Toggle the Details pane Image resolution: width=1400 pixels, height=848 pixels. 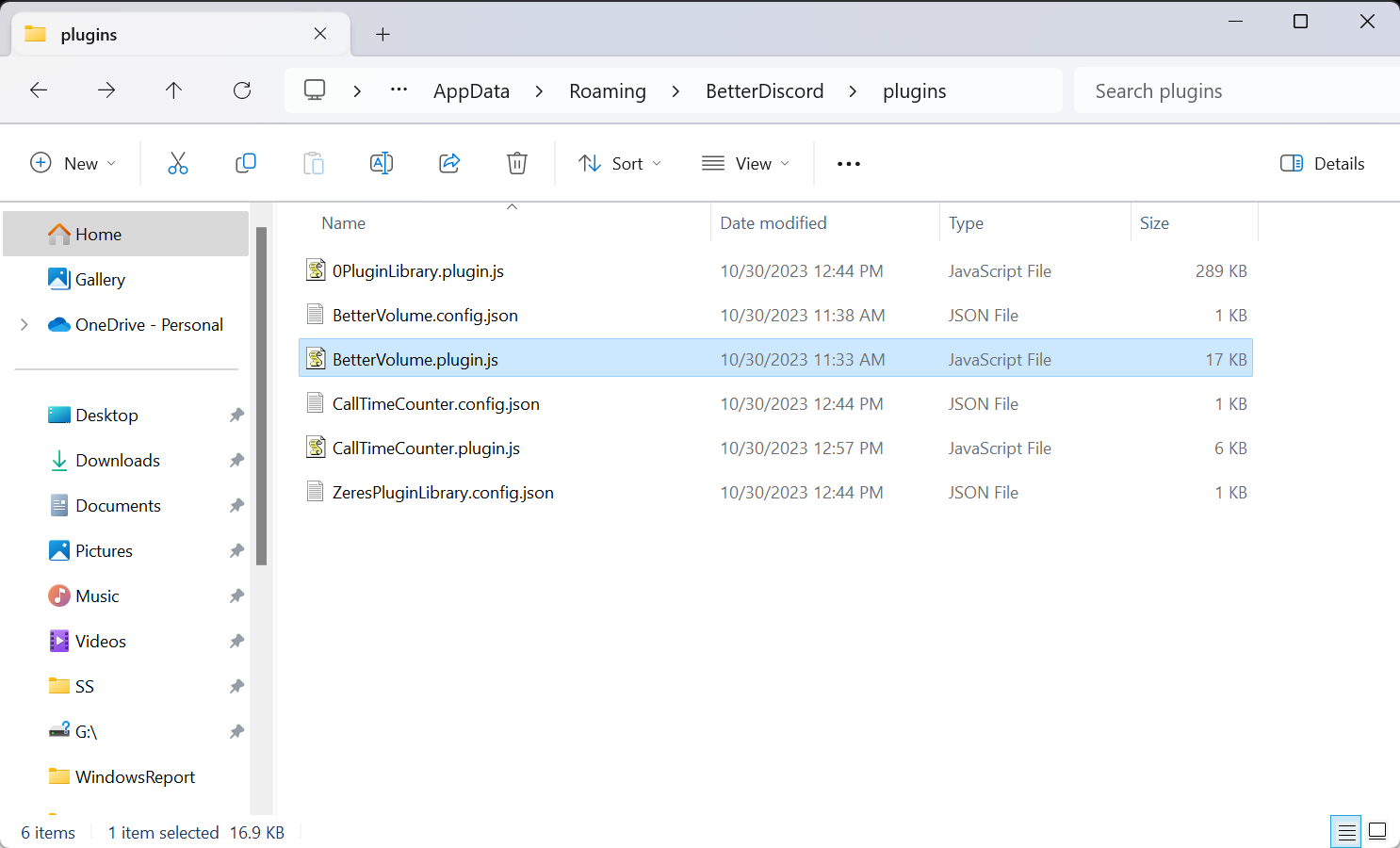point(1323,163)
